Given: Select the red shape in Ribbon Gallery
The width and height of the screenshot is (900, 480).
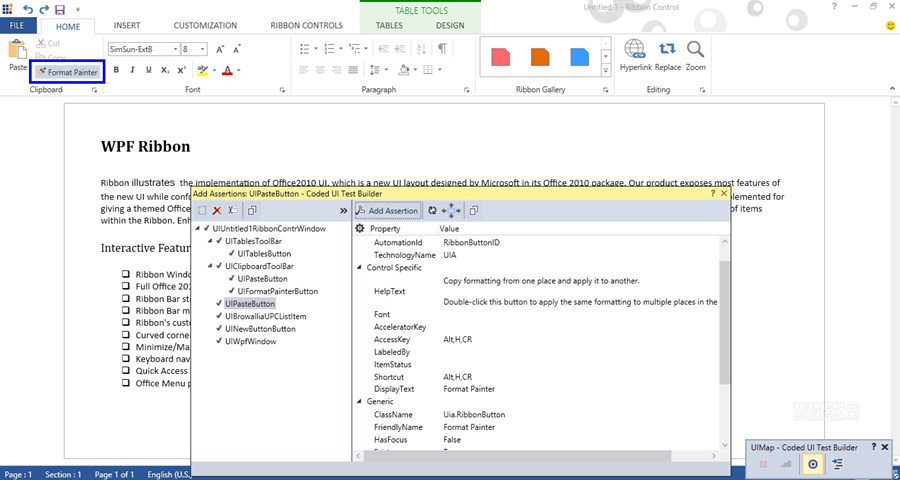Looking at the screenshot, I should point(501,57).
